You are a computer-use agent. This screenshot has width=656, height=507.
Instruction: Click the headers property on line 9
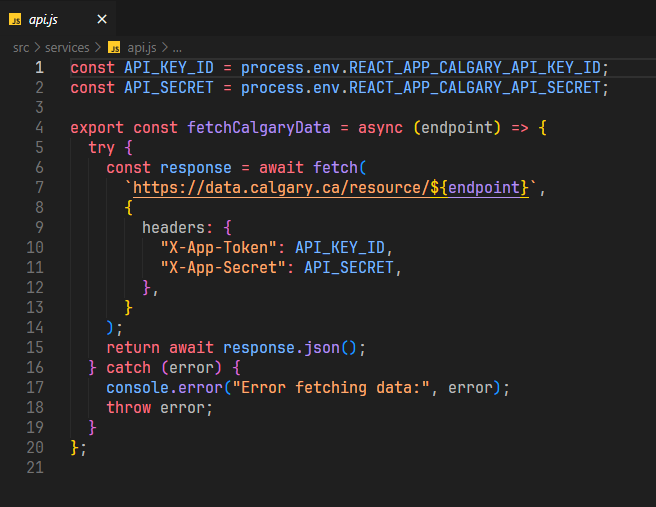(x=174, y=228)
